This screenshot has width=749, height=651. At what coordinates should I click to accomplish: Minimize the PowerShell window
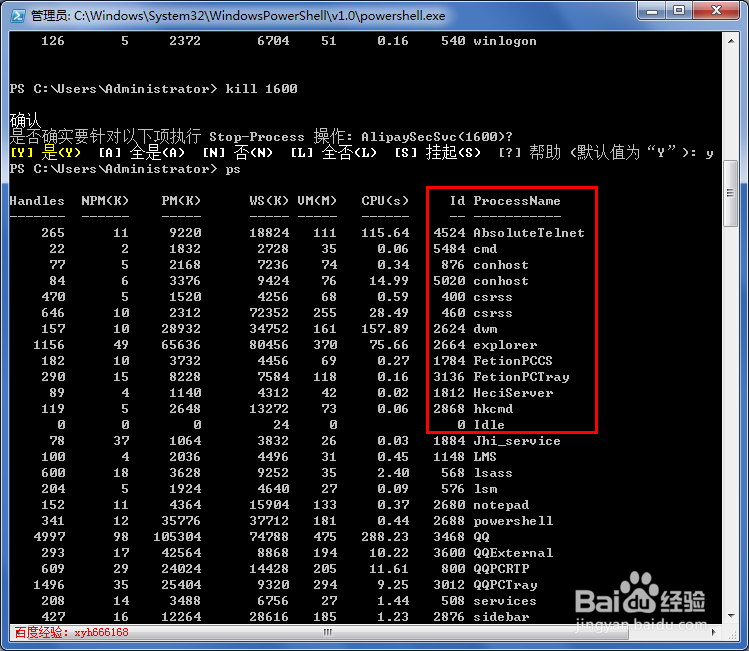pos(653,11)
